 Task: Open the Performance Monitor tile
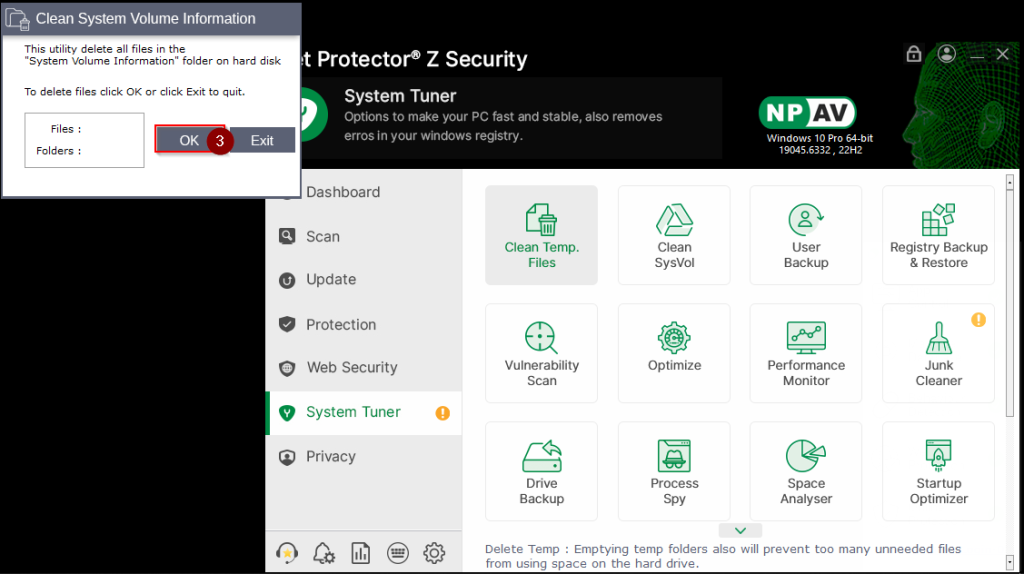[x=806, y=353]
